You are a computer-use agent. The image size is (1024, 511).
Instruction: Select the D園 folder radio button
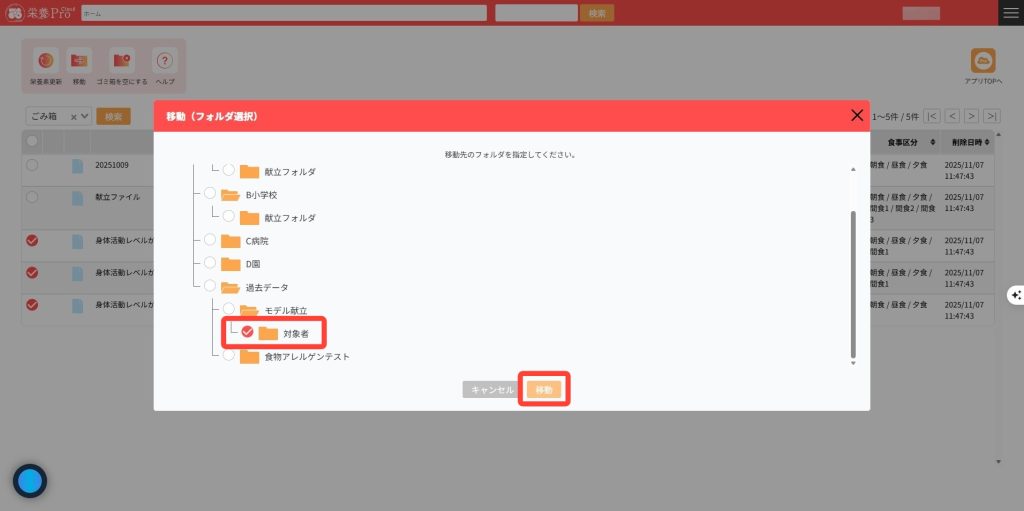[x=210, y=263]
